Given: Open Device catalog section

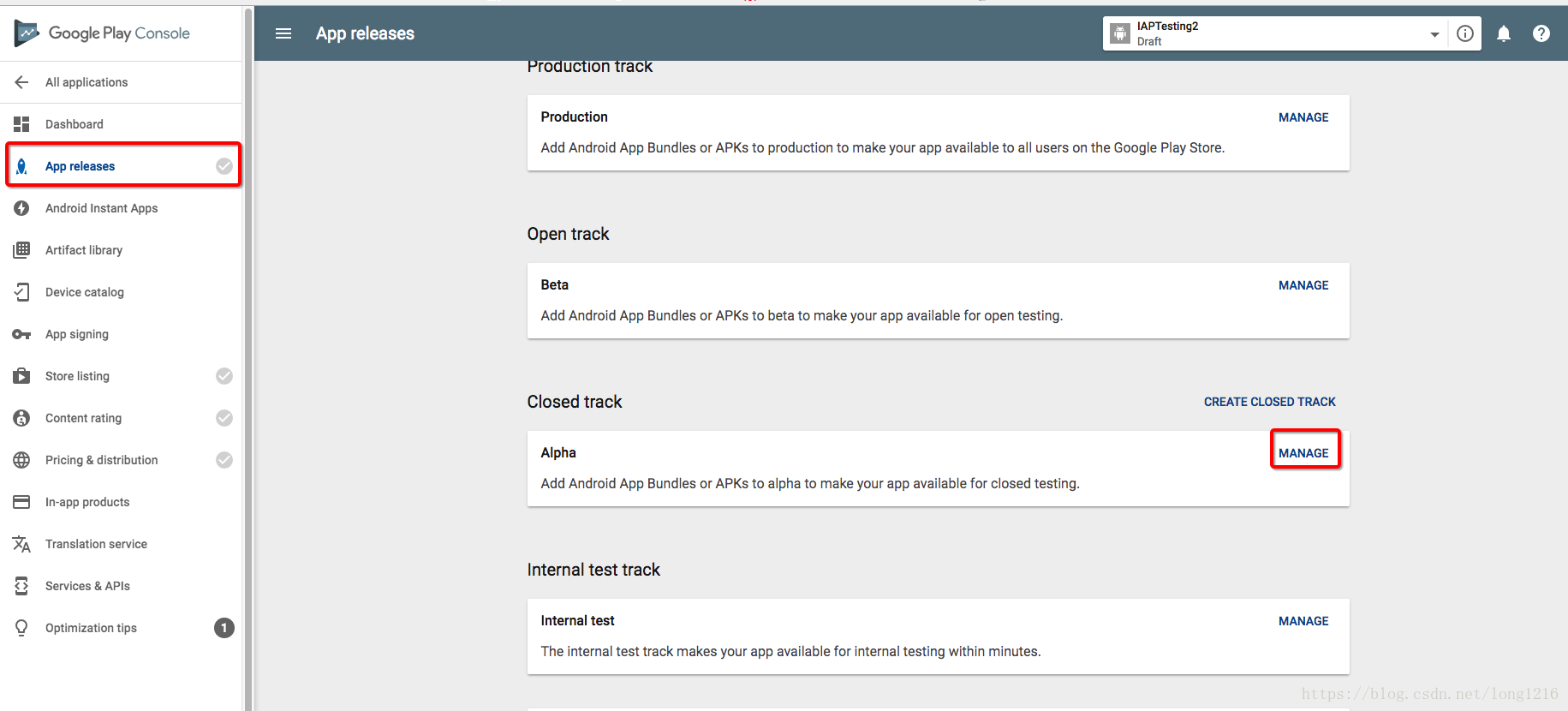Looking at the screenshot, I should coord(85,292).
